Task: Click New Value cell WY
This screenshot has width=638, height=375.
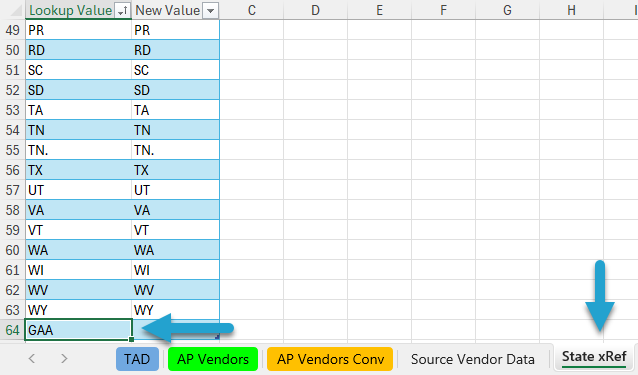Action: click(x=175, y=310)
